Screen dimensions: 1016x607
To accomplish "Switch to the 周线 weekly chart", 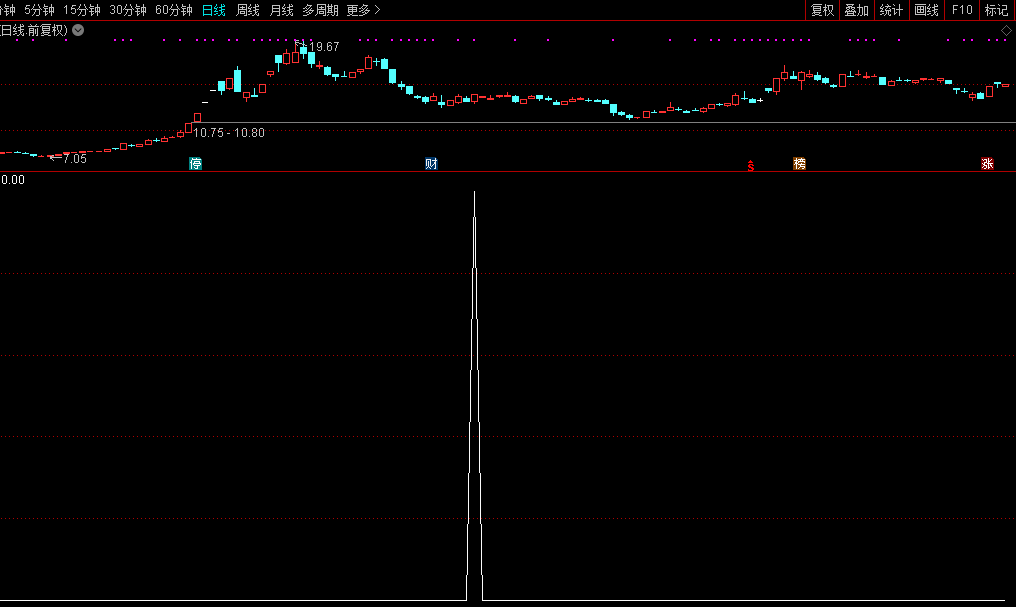I will click(x=247, y=10).
